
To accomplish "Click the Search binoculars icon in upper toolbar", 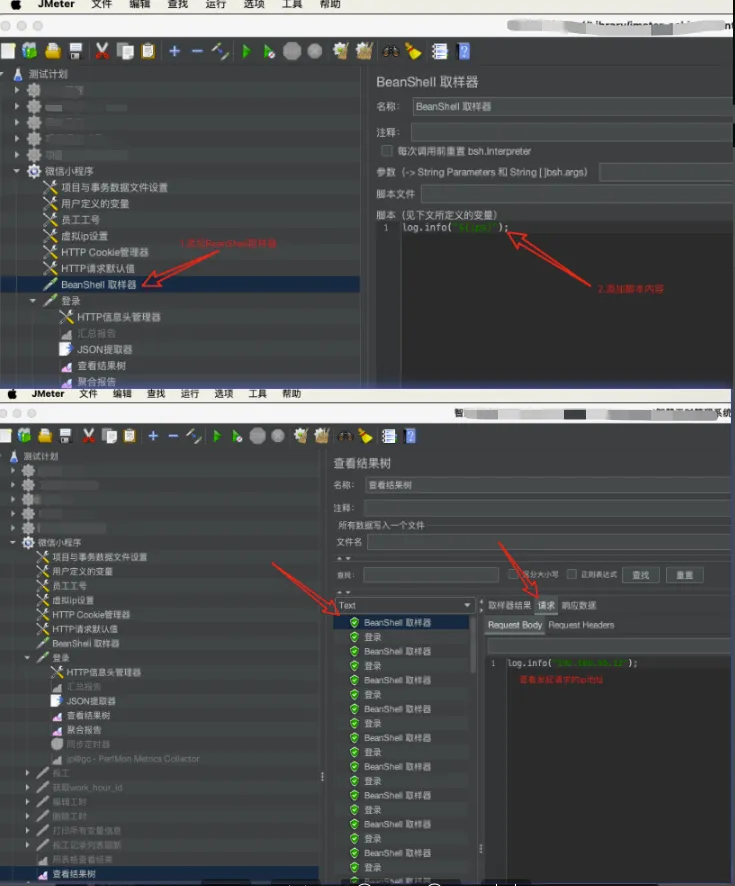I will click(392, 51).
